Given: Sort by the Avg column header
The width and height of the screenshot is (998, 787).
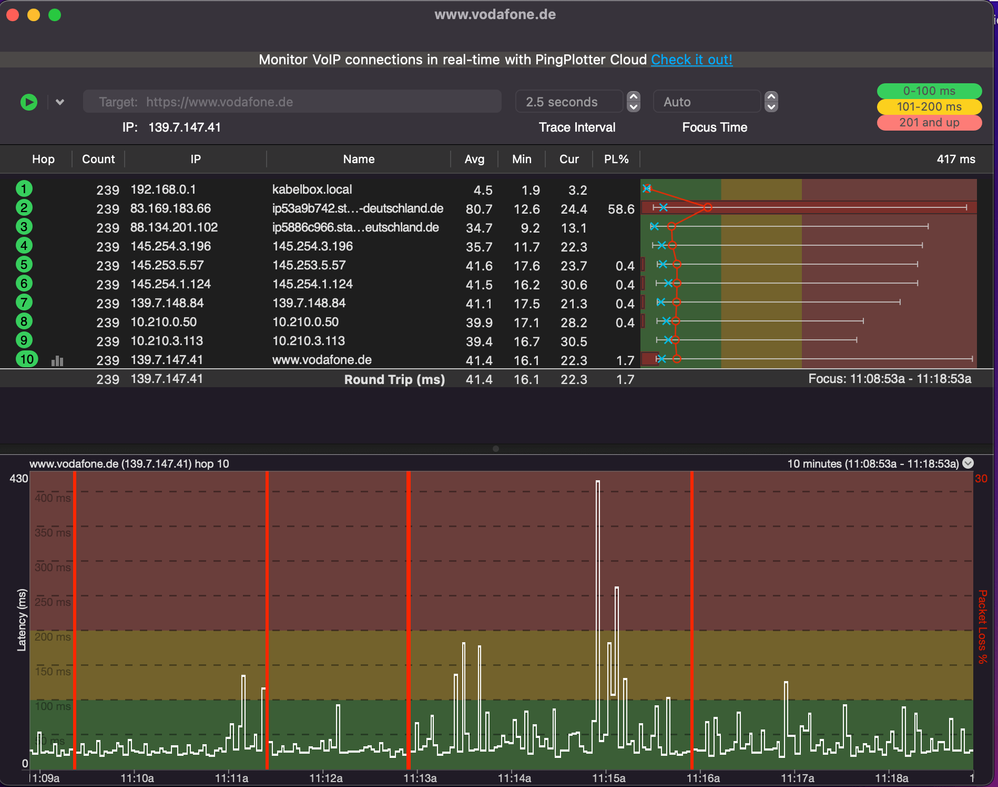Looking at the screenshot, I should (x=474, y=159).
